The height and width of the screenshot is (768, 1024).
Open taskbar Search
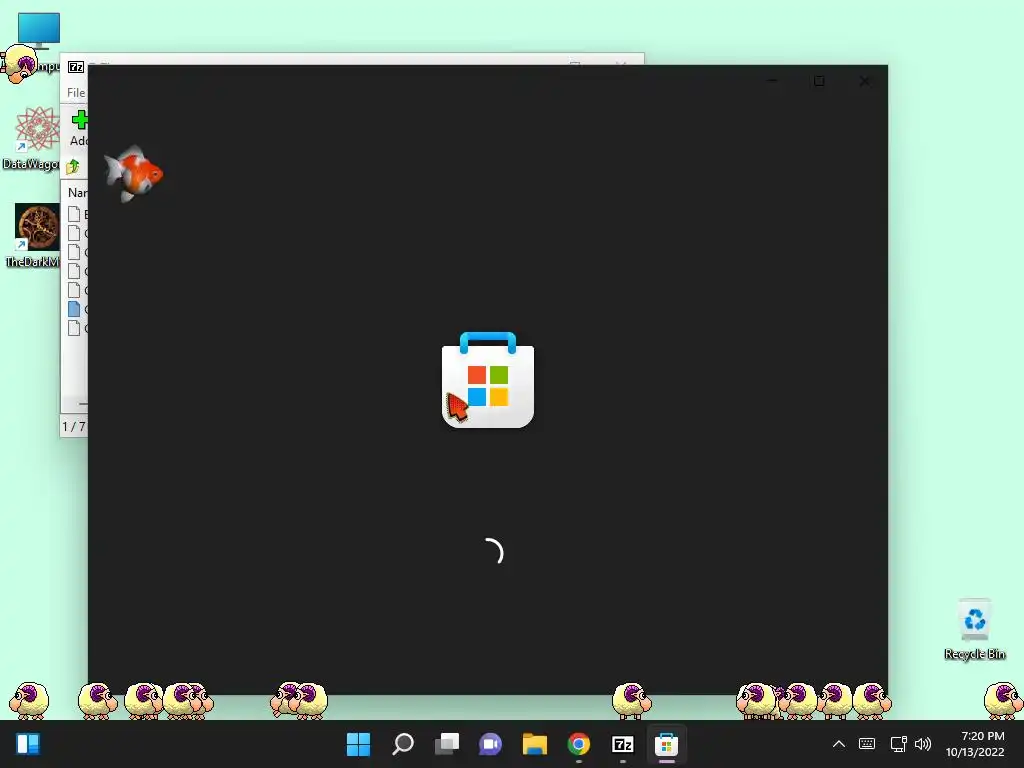coord(402,744)
